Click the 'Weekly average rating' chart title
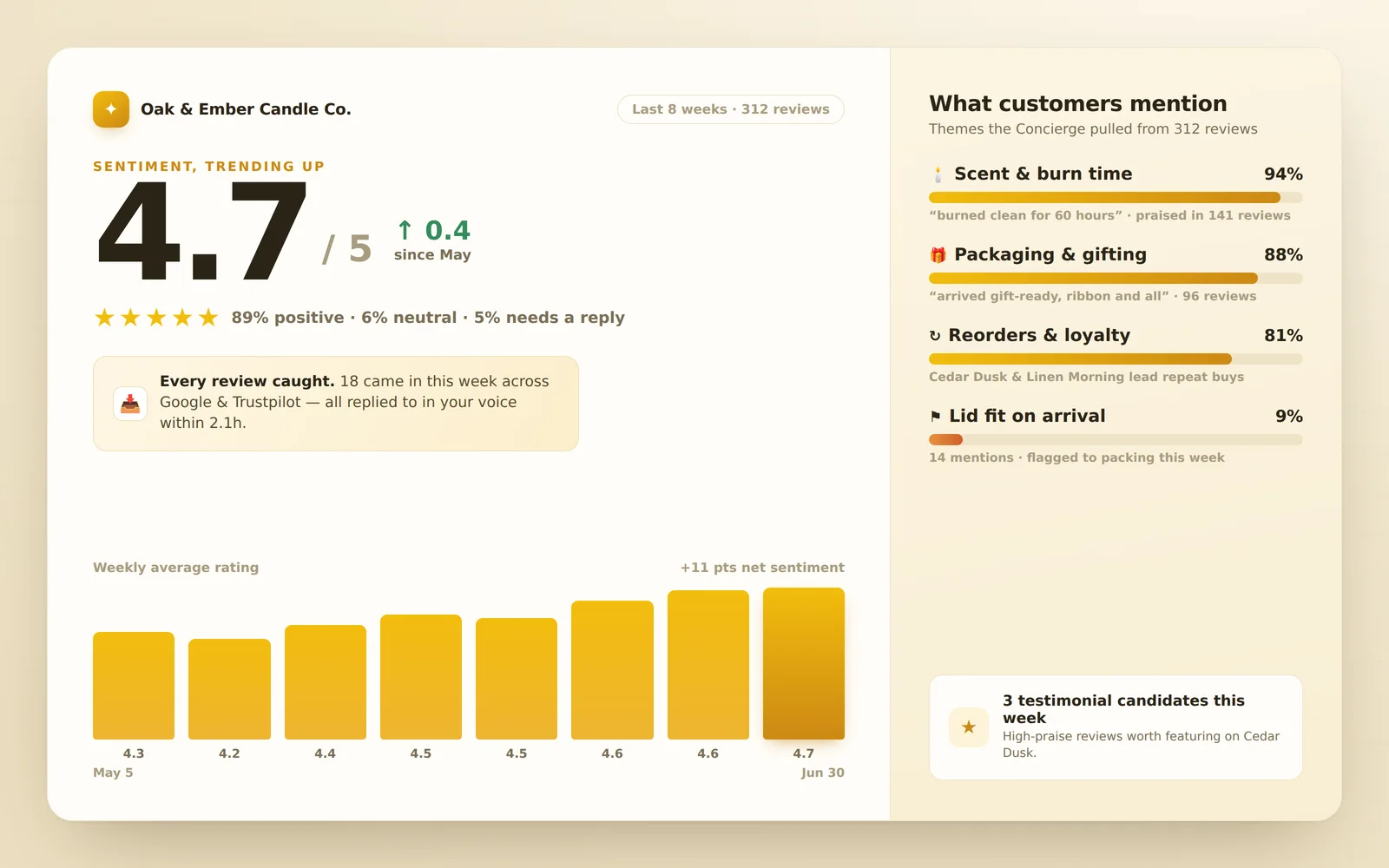Viewport: 1389px width, 868px height. [175, 568]
